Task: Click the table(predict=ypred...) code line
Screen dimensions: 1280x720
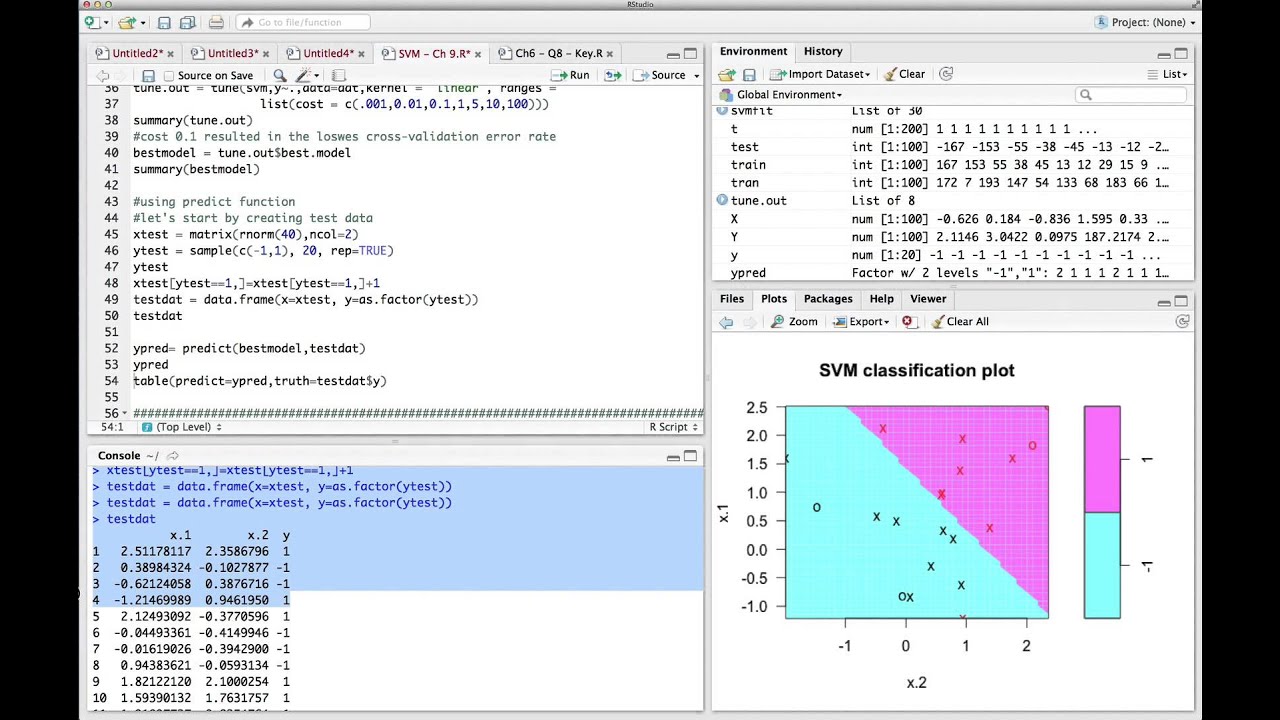Action: click(x=259, y=380)
